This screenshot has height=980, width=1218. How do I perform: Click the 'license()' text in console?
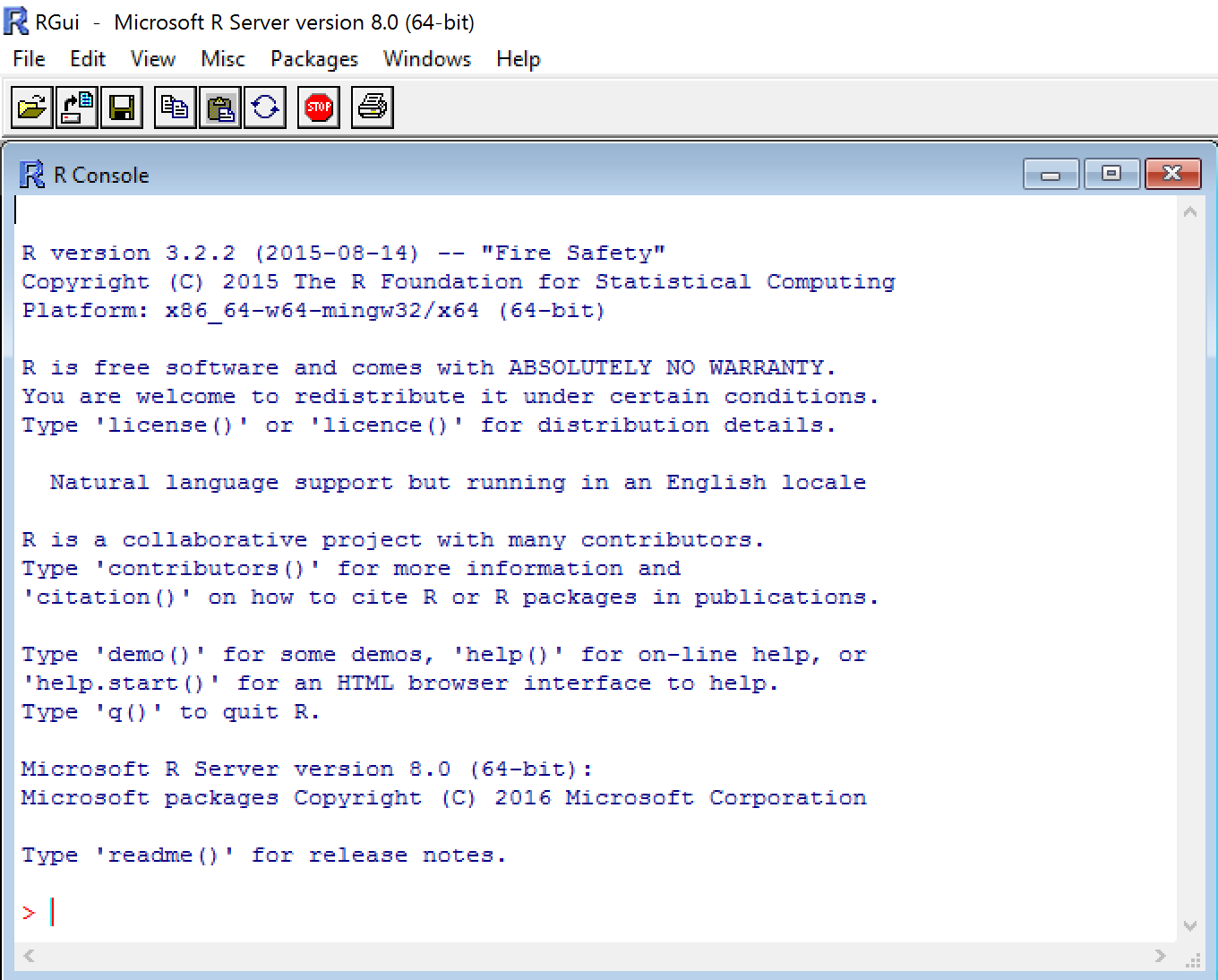click(x=172, y=426)
